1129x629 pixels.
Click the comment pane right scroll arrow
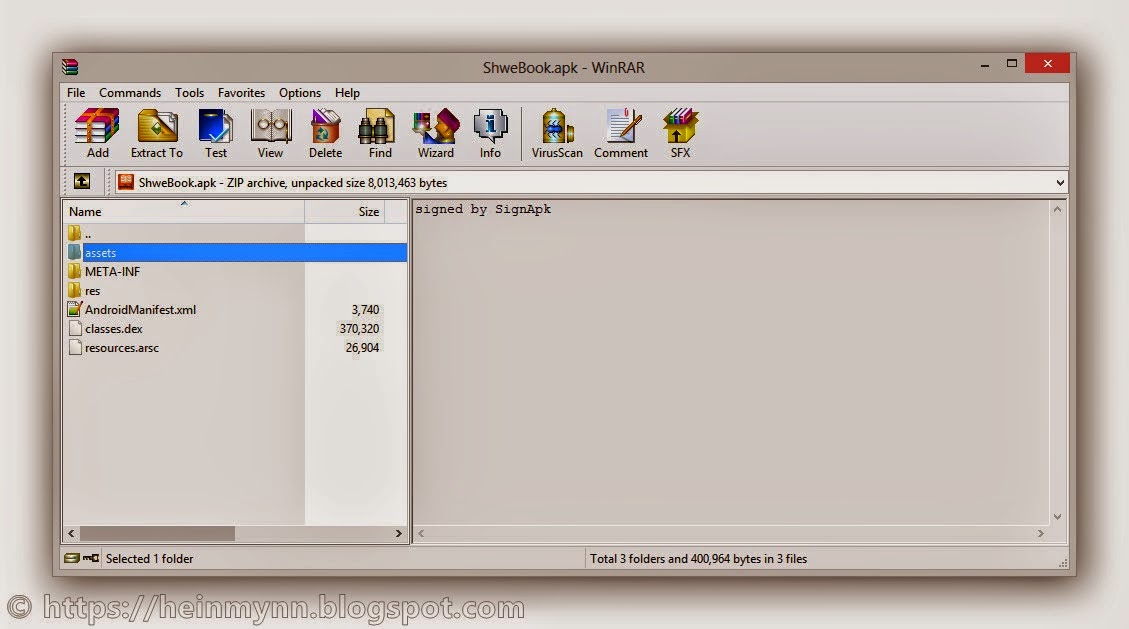coord(1040,533)
